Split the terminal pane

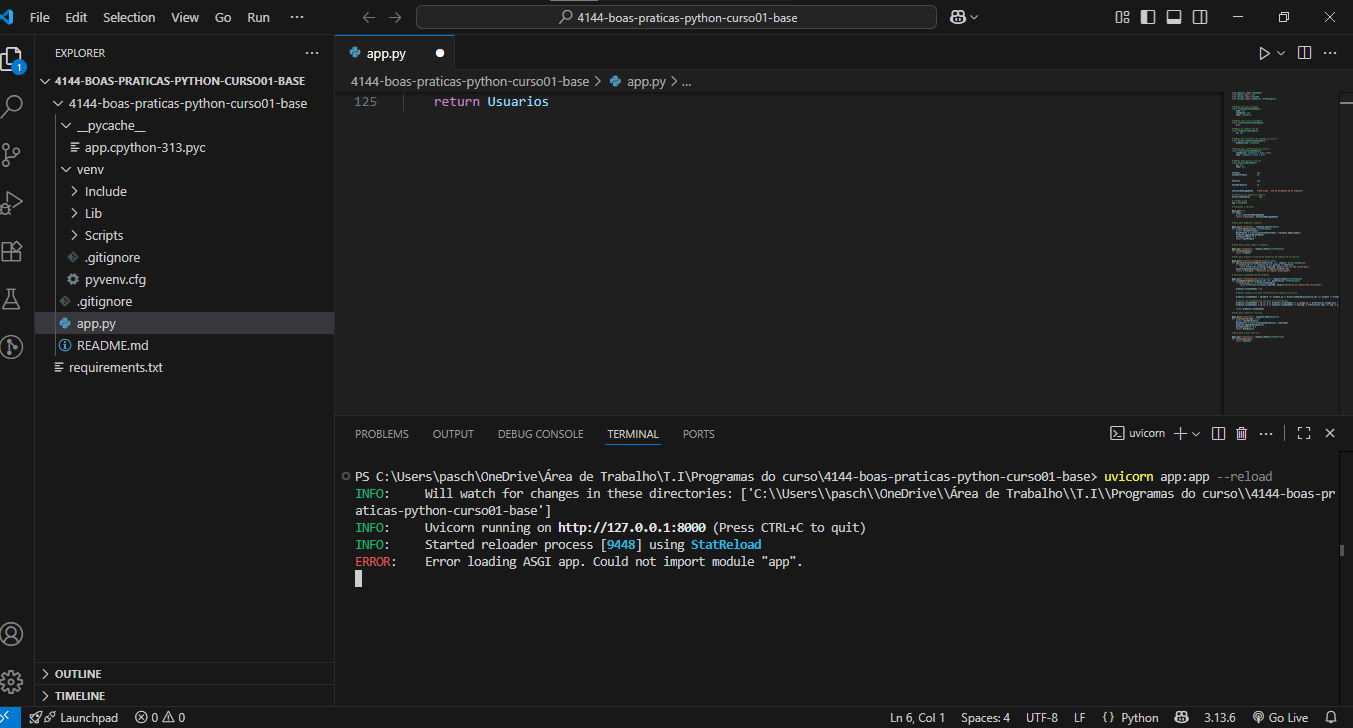(x=1218, y=433)
